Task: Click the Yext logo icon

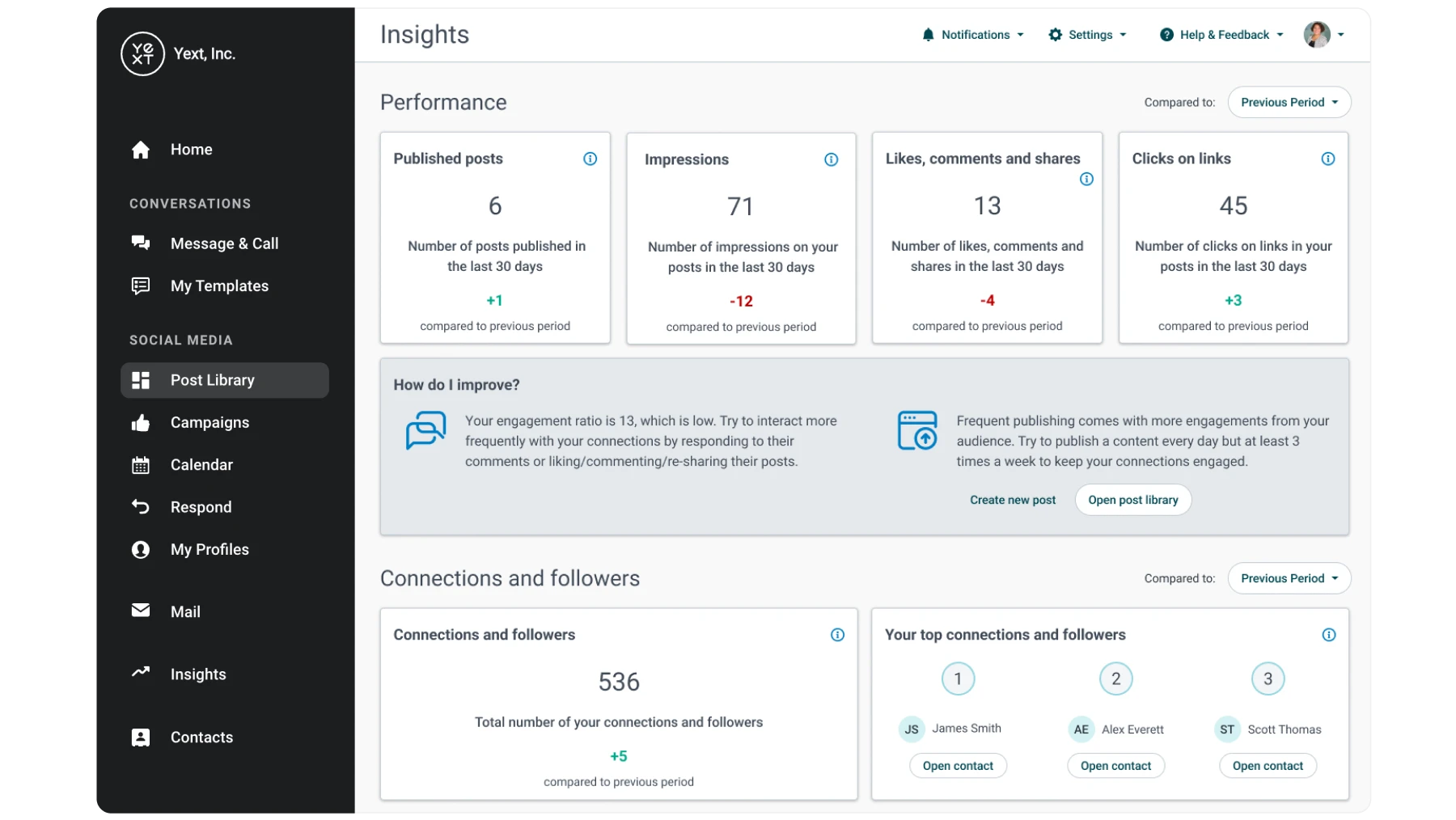Action: (x=142, y=54)
